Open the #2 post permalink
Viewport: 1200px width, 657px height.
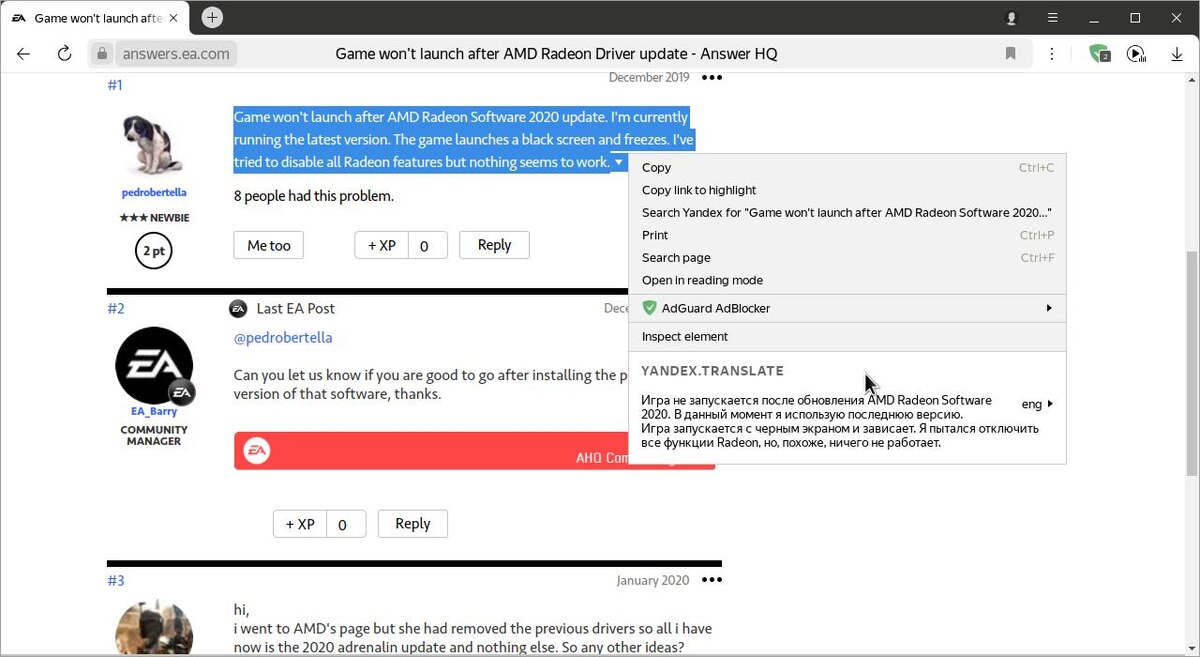pyautogui.click(x=116, y=308)
